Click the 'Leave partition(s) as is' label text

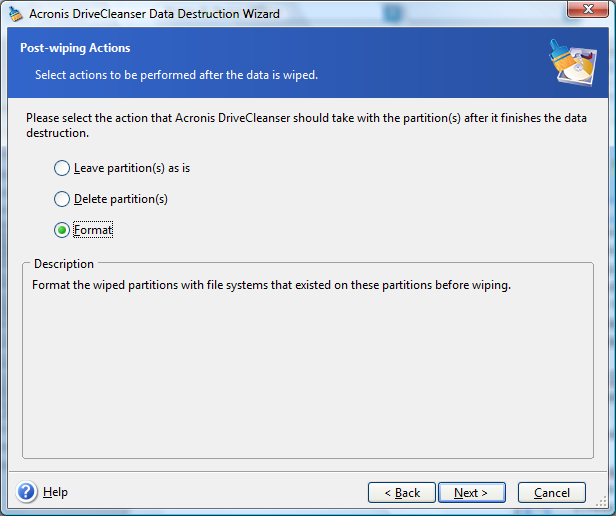[132, 168]
